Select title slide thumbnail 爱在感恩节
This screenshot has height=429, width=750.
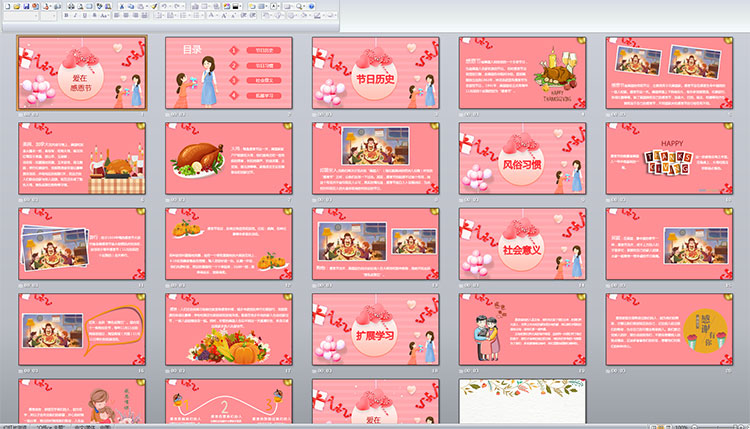(x=82, y=73)
